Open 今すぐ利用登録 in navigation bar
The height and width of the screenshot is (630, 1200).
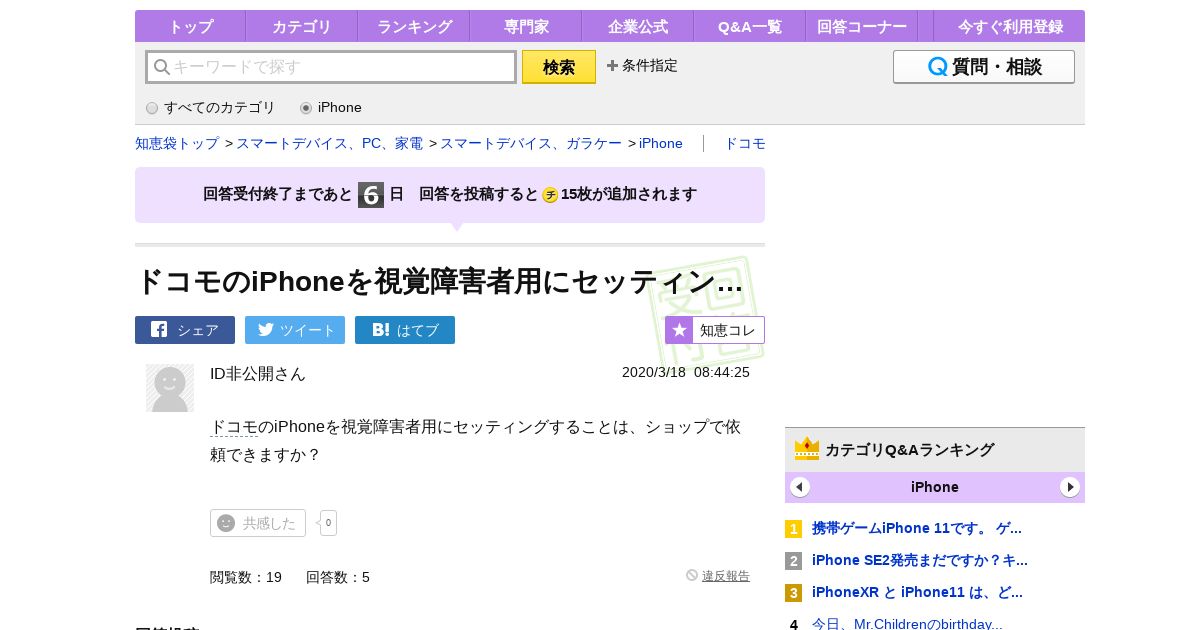1010,26
